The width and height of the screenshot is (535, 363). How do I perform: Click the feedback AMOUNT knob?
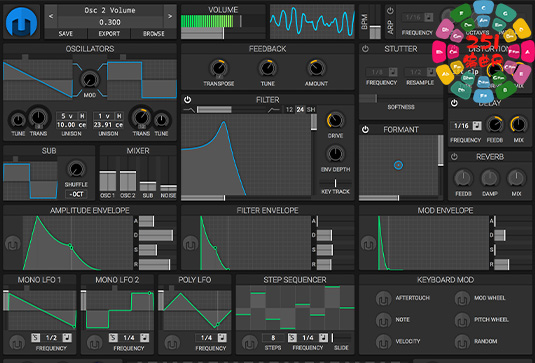click(316, 68)
